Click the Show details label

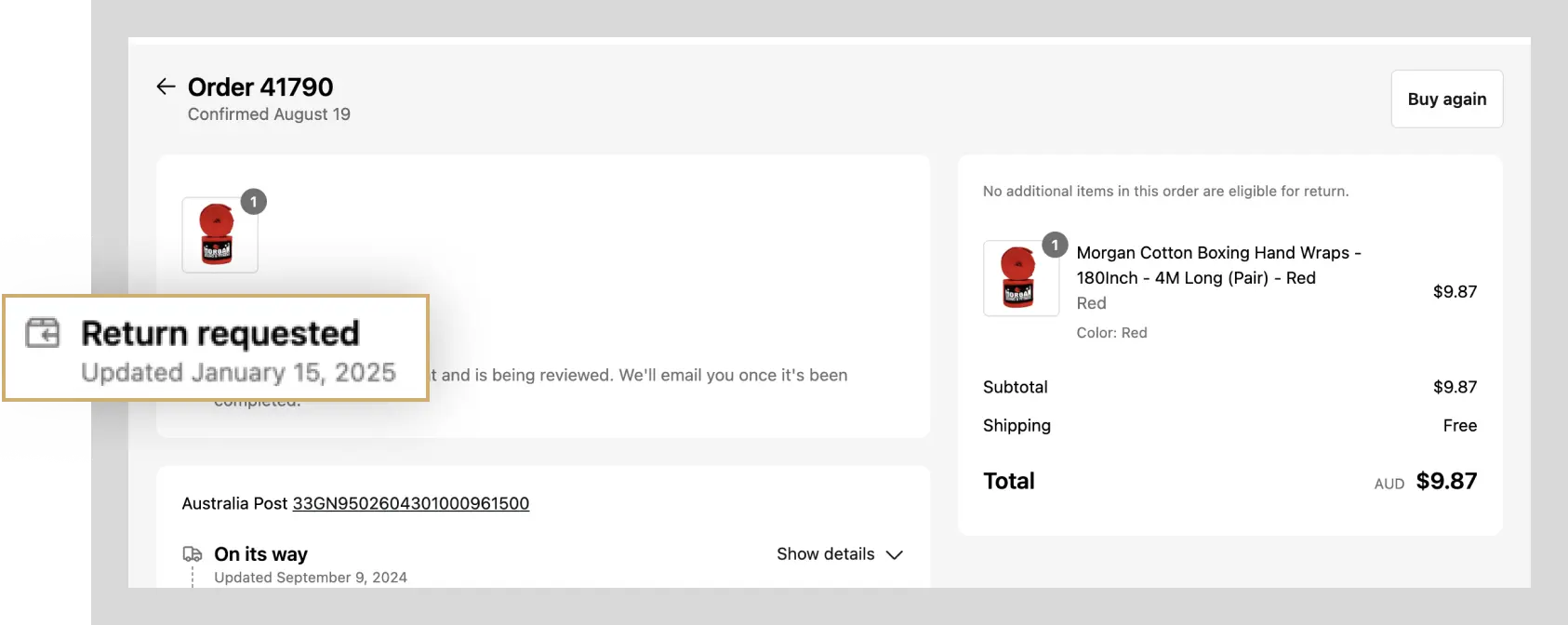825,554
